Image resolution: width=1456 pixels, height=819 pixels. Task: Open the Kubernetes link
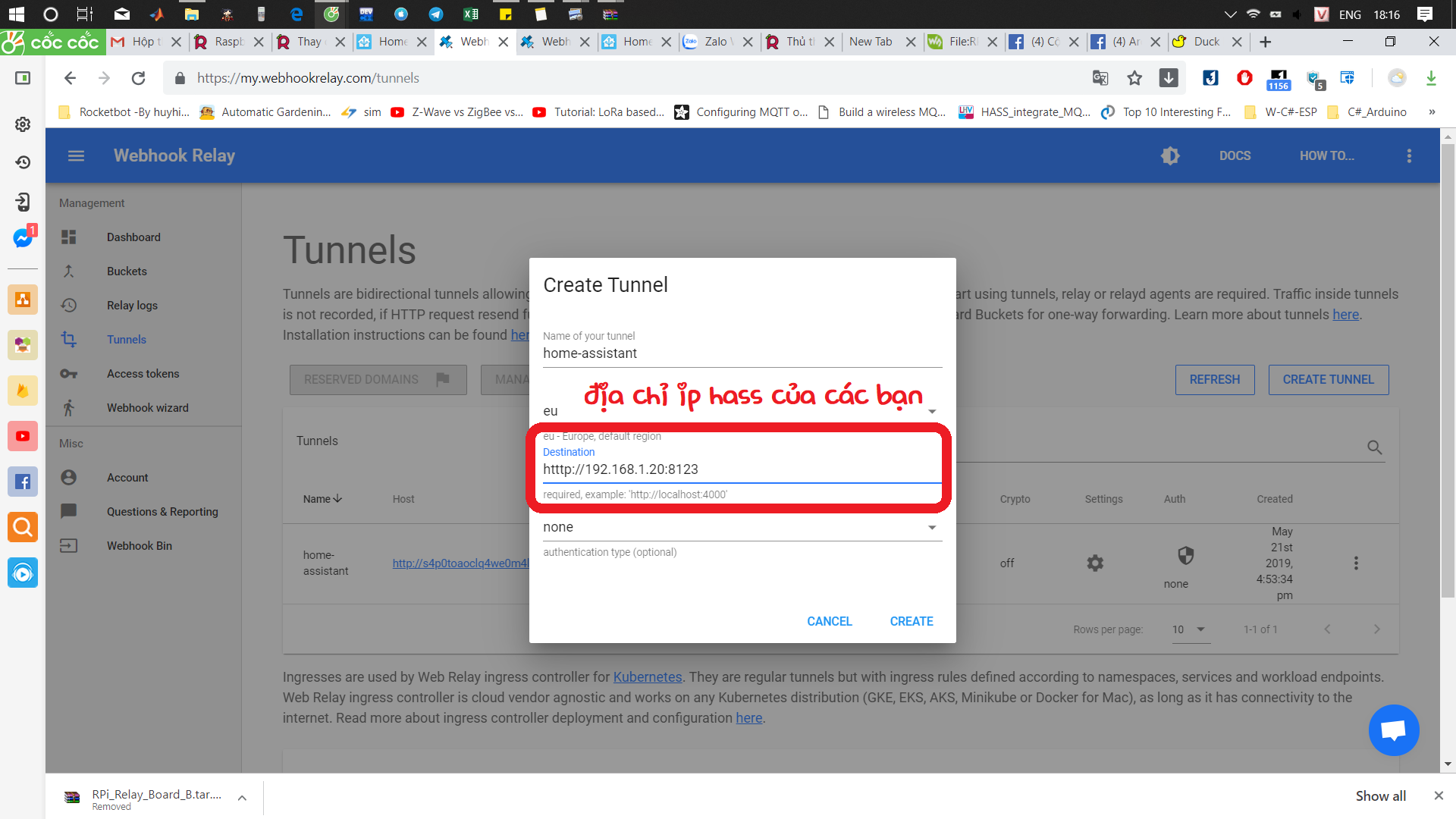click(647, 676)
